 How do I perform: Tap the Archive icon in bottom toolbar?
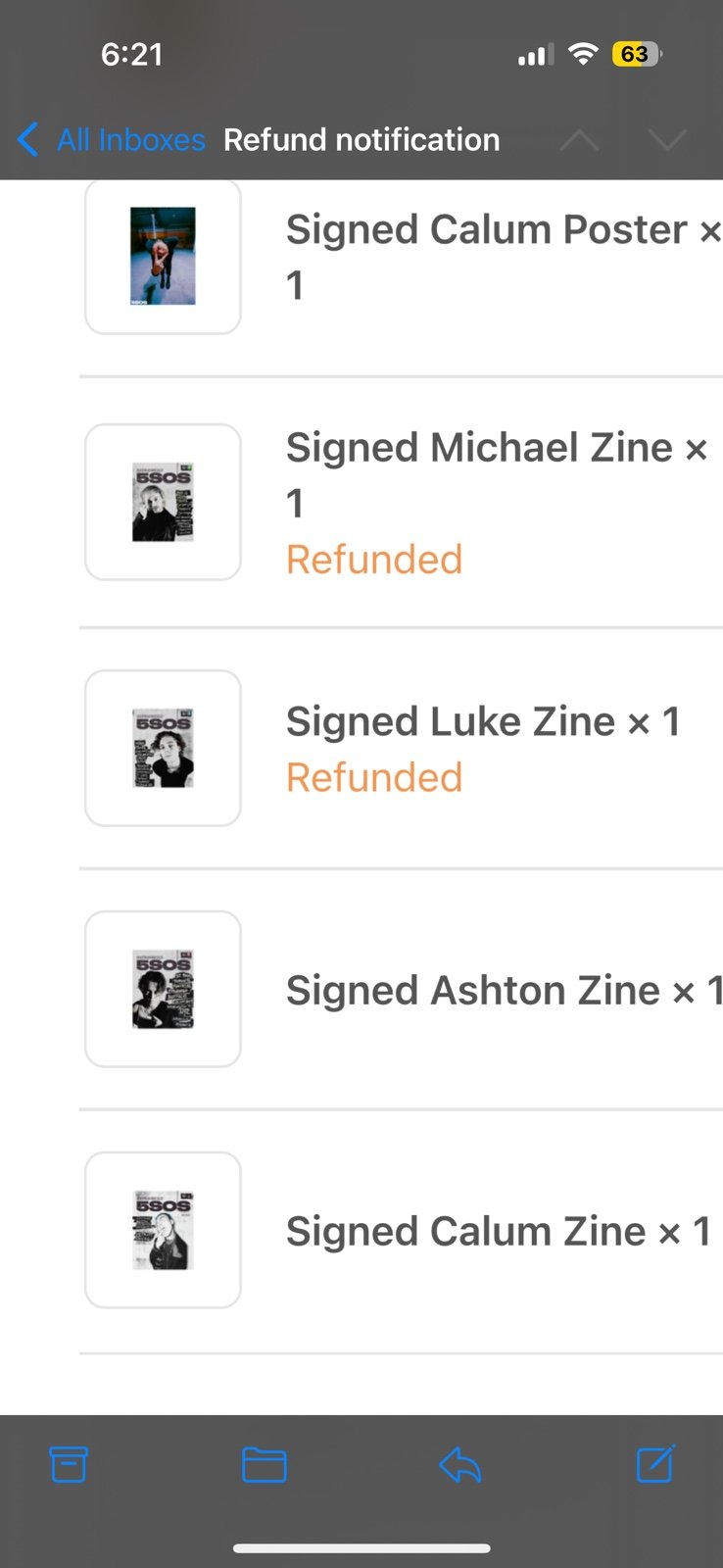tap(69, 1464)
